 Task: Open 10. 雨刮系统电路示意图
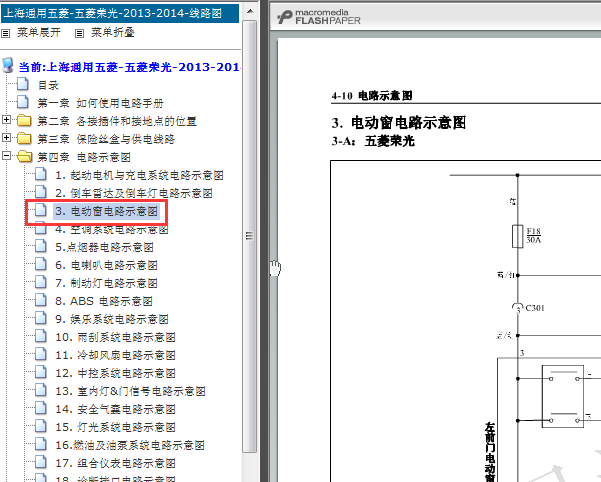click(115, 337)
